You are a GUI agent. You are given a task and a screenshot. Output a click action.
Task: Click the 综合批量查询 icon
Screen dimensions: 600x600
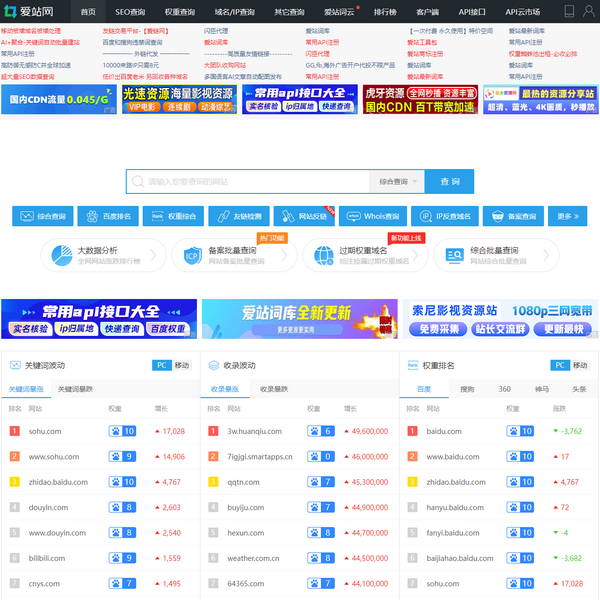coord(453,255)
